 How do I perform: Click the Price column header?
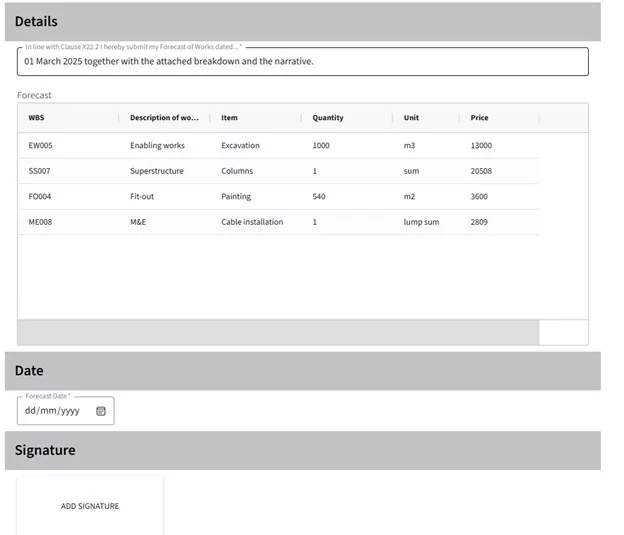pyautogui.click(x=480, y=118)
